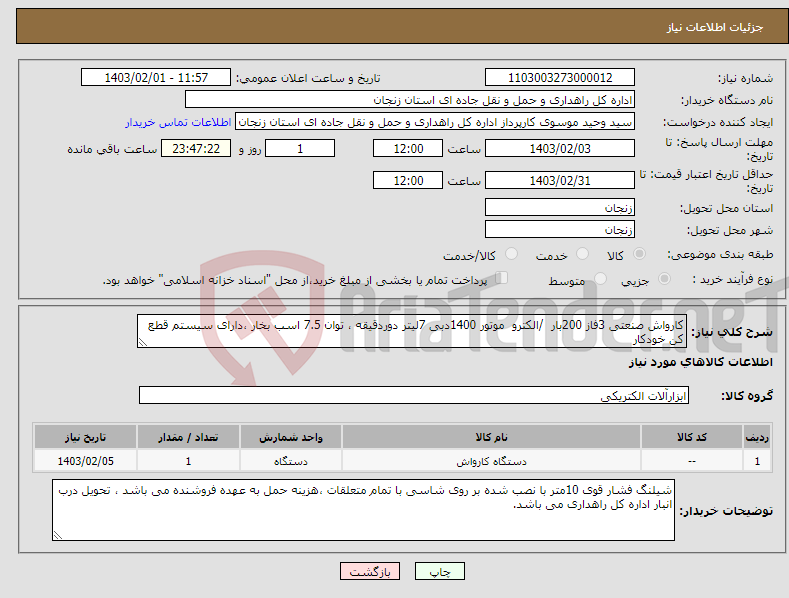Click the resize handle of buyer notes box

(x=58, y=535)
